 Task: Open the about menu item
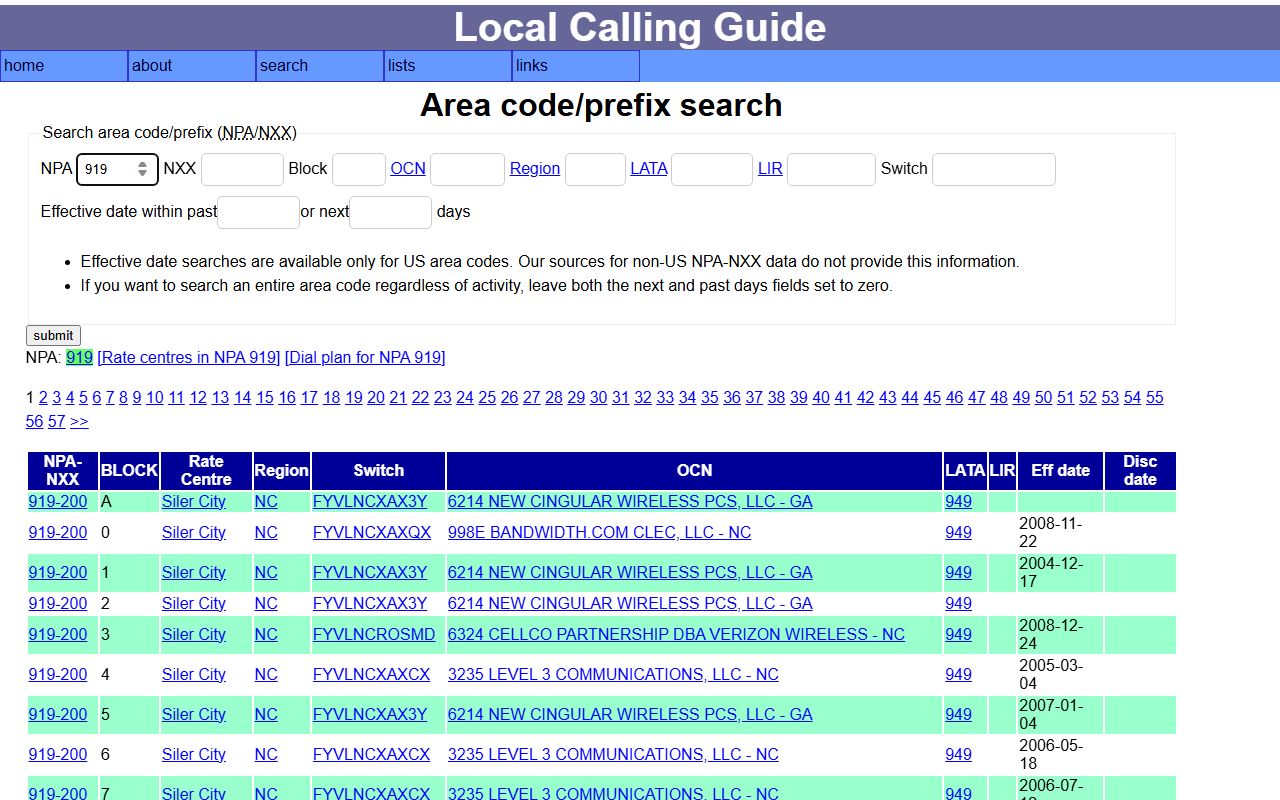point(192,66)
